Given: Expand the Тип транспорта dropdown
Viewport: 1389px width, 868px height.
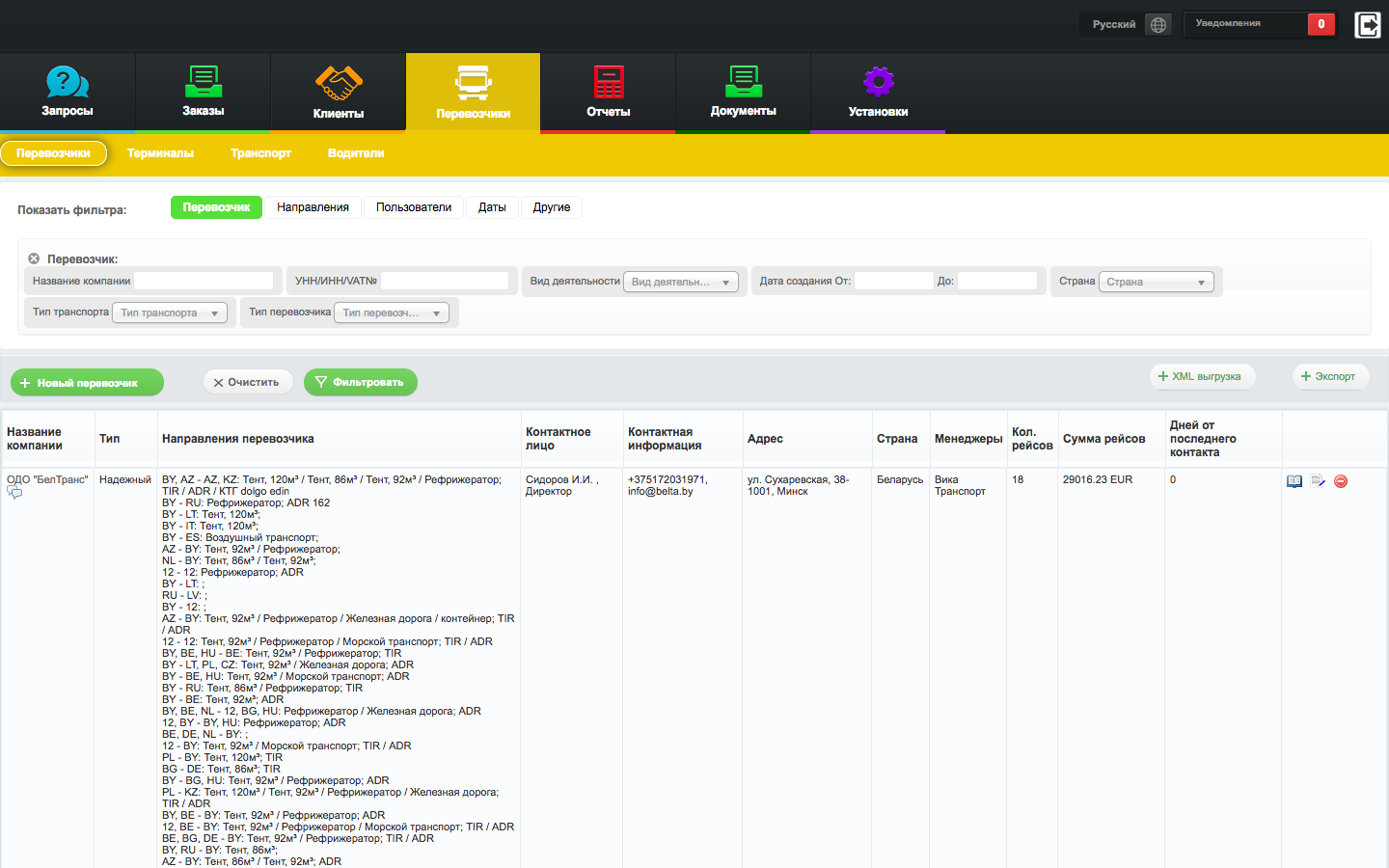Looking at the screenshot, I should 170,312.
